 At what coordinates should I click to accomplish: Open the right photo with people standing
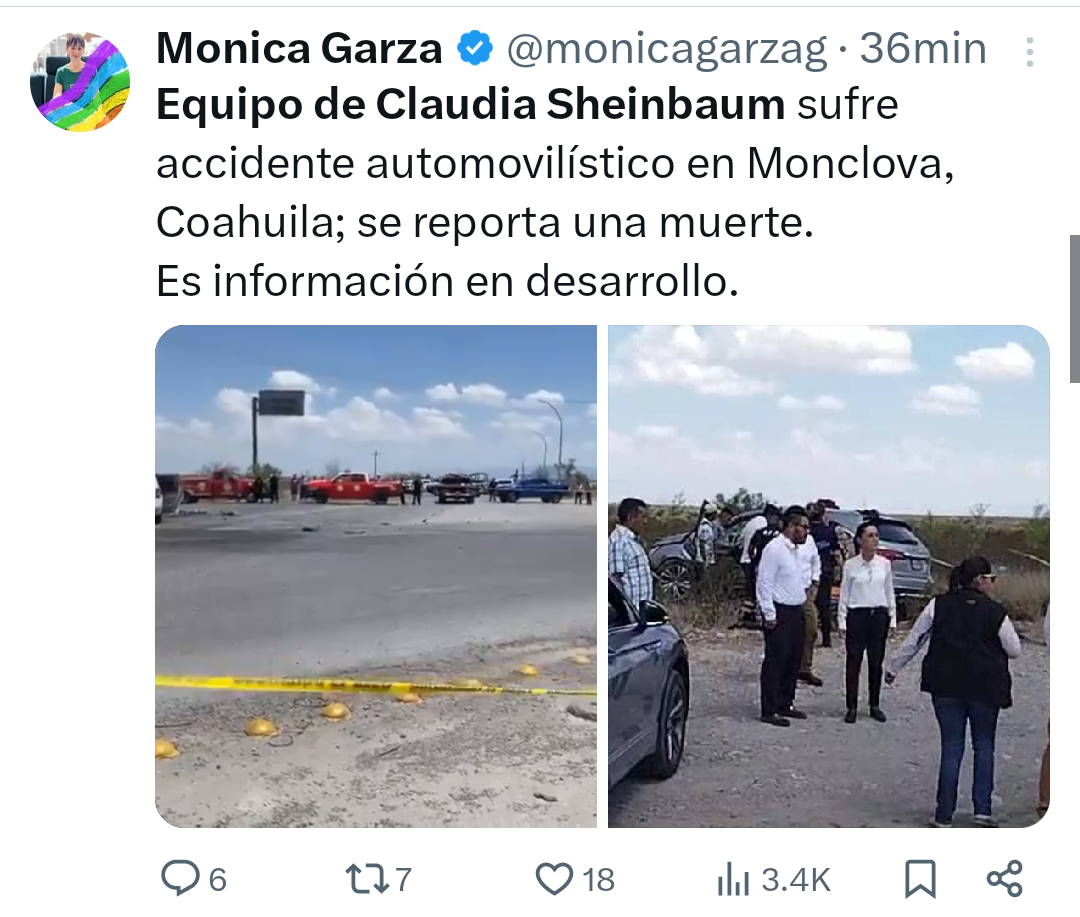point(829,576)
